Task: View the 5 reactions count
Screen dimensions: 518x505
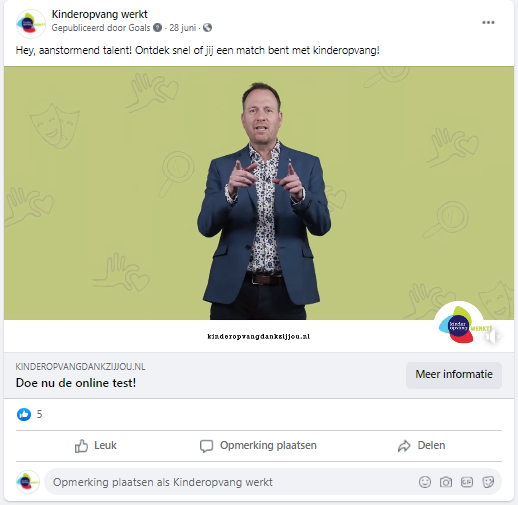Action: (39, 414)
